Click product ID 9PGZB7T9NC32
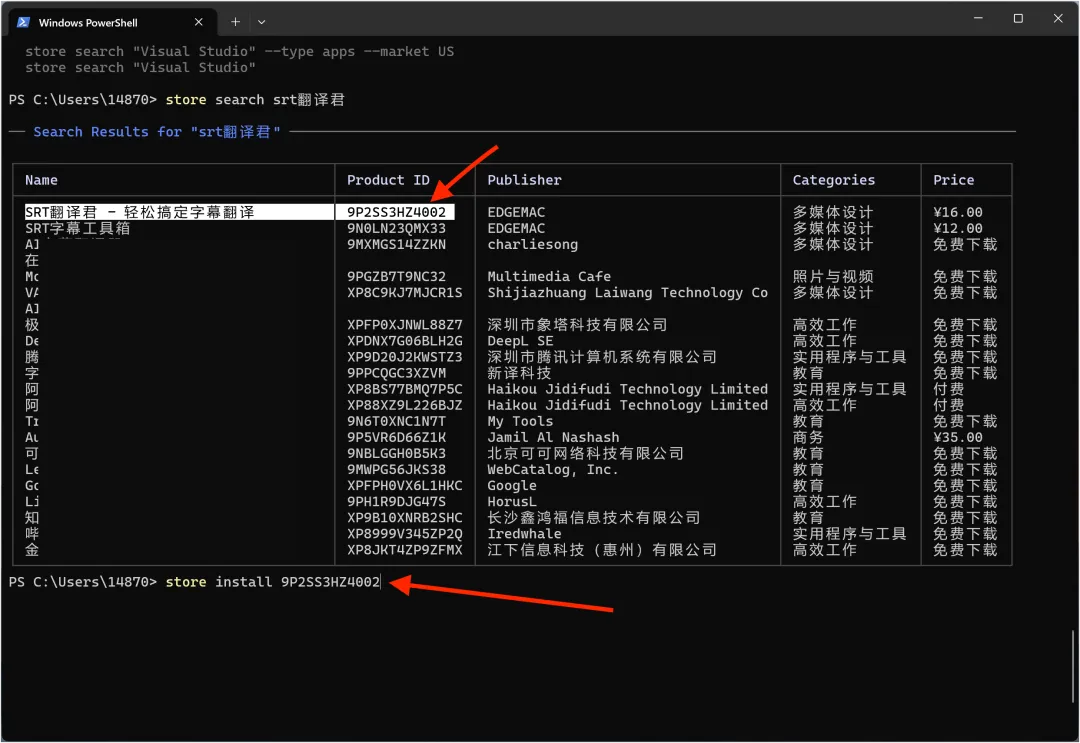1080x743 pixels. pos(396,276)
